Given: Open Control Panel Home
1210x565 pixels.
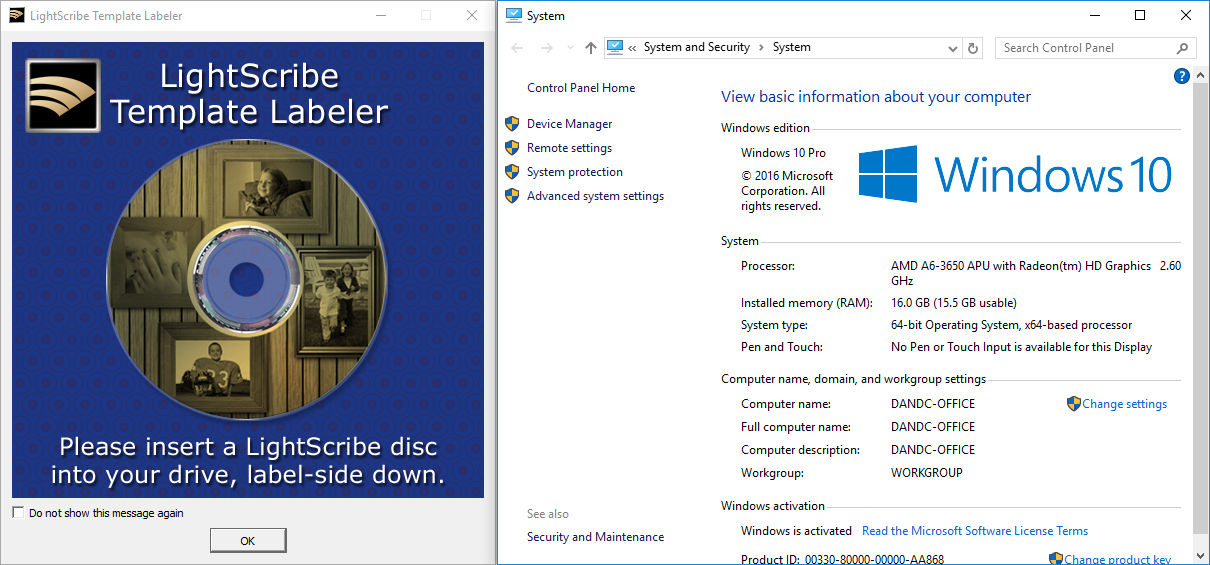Looking at the screenshot, I should [x=581, y=88].
